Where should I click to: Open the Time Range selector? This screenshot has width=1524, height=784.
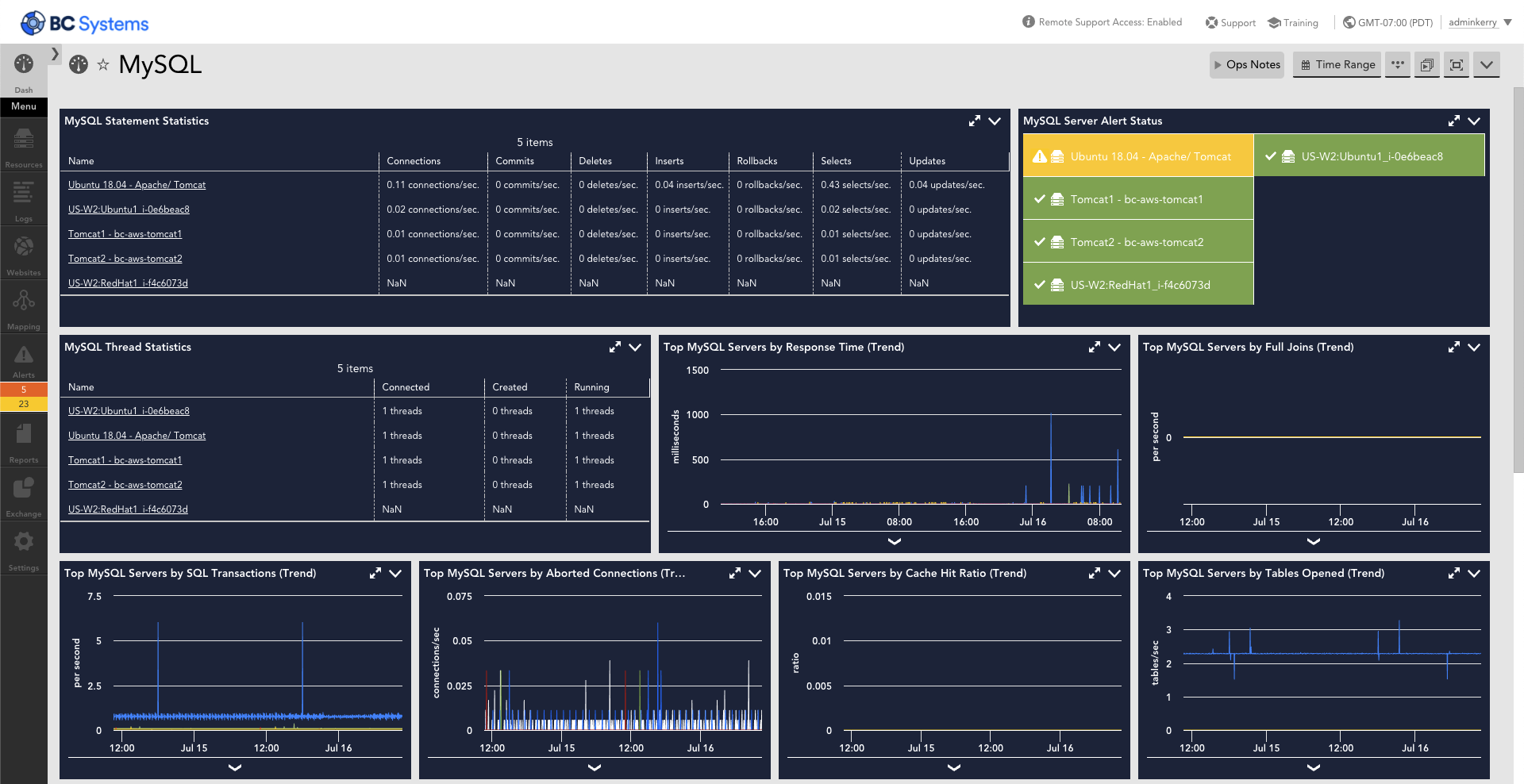(1337, 64)
